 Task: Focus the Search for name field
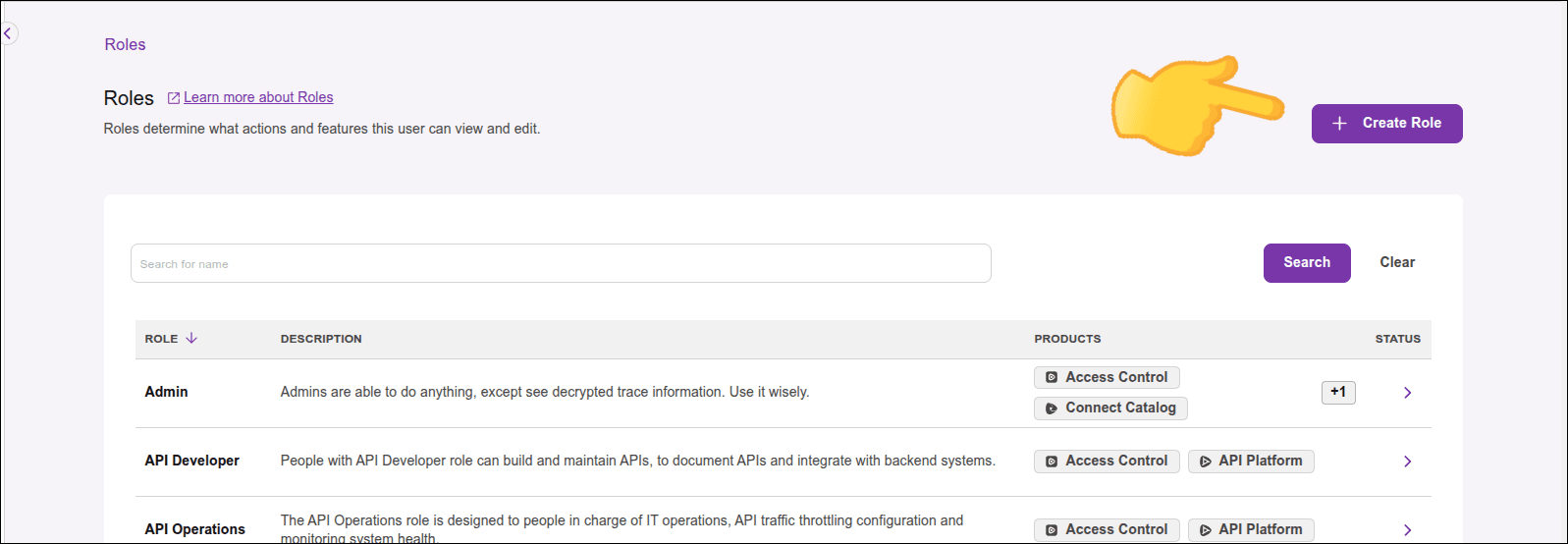561,263
